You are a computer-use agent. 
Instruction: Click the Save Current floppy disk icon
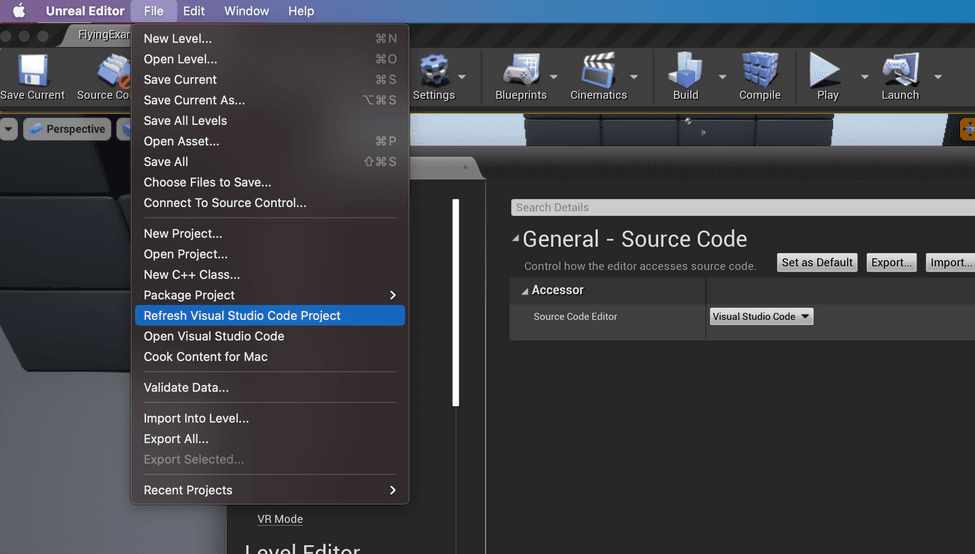pos(32,70)
